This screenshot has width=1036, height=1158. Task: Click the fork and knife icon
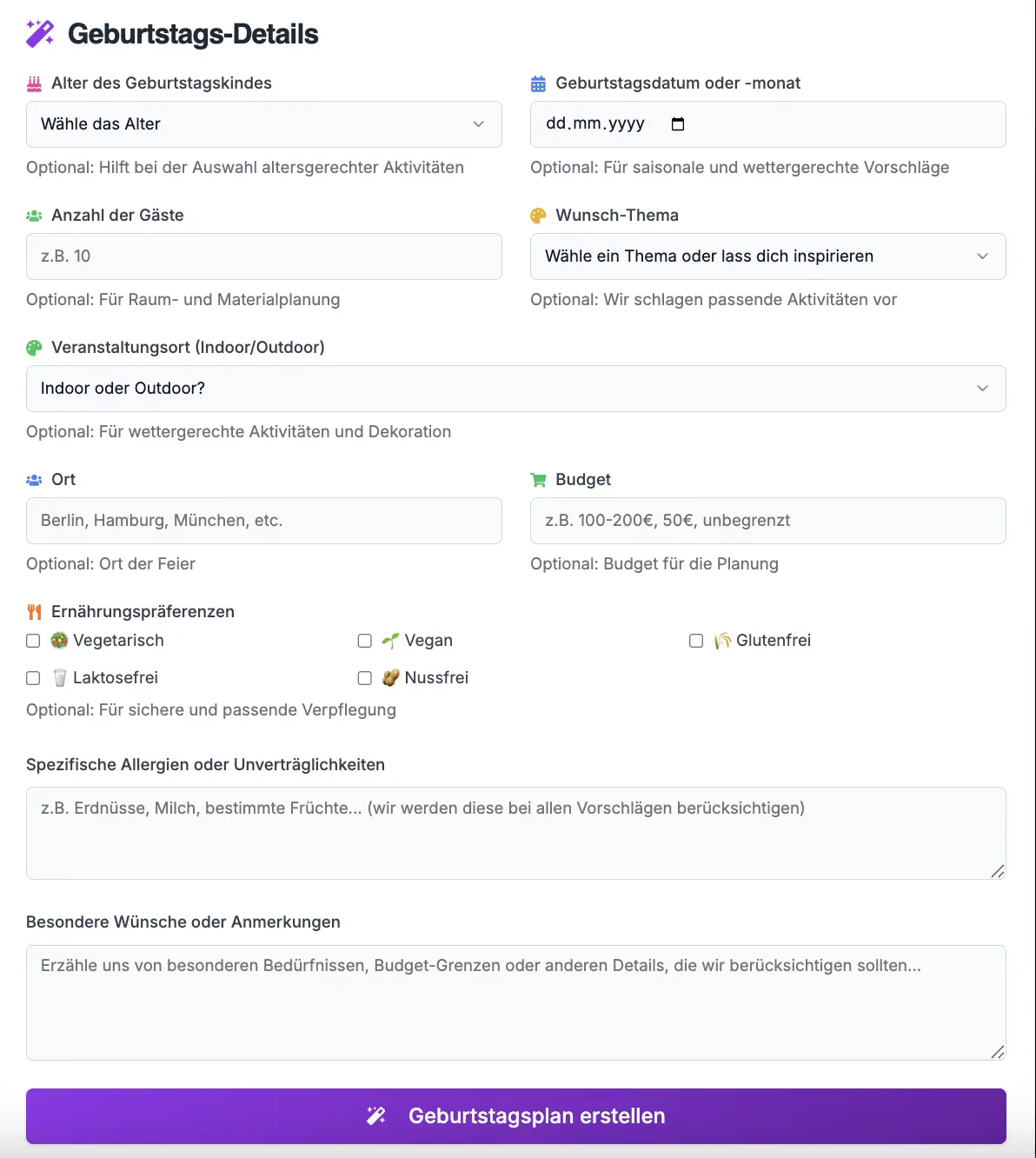click(34, 612)
